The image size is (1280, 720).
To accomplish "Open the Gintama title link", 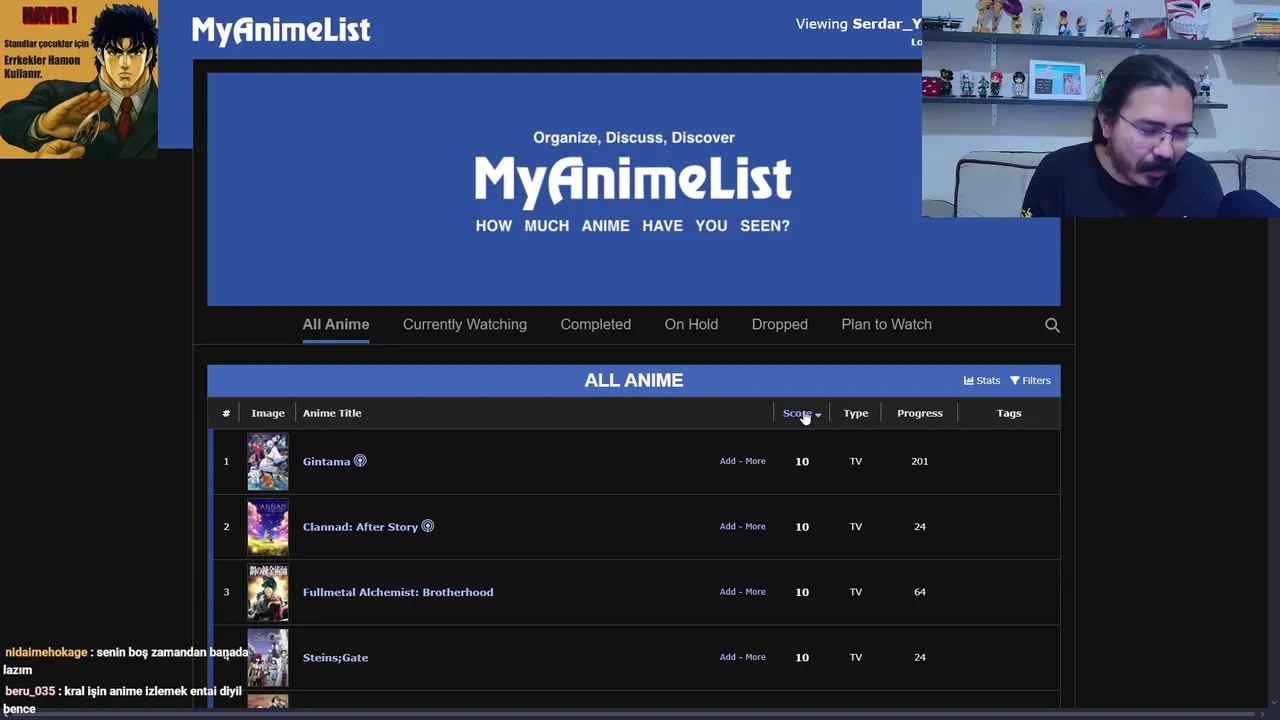I will tap(326, 461).
